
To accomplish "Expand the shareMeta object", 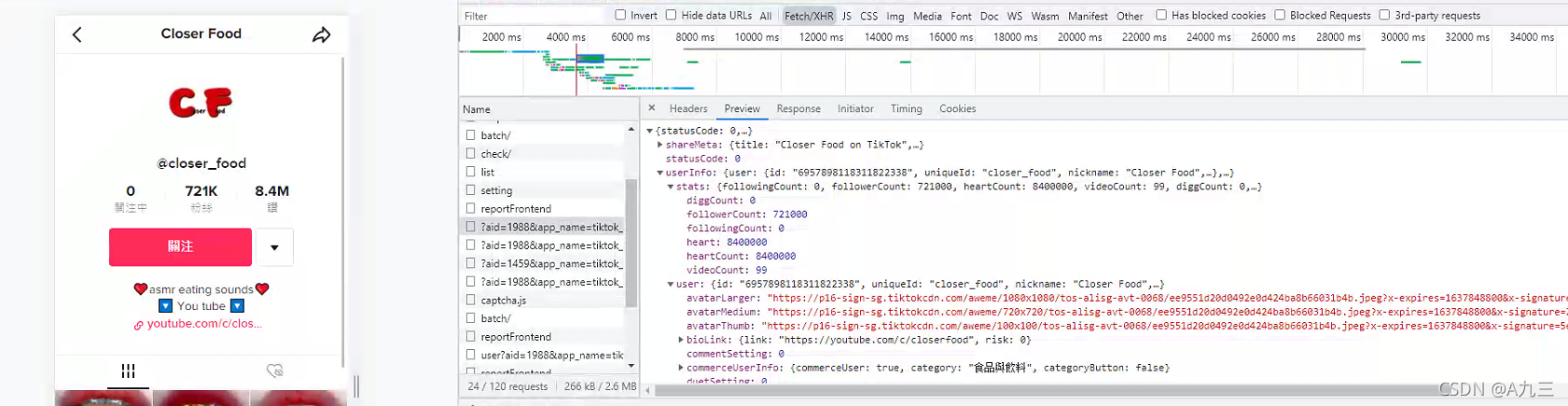I will pos(660,145).
